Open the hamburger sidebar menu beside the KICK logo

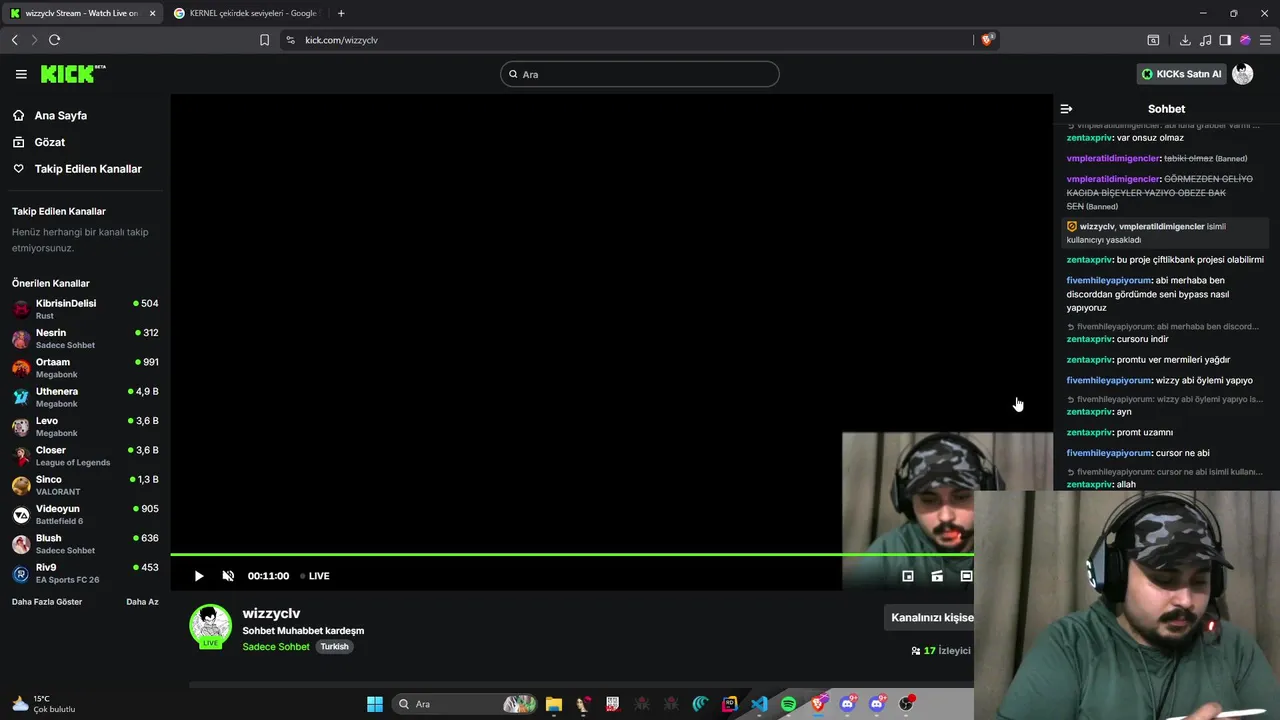click(x=21, y=74)
